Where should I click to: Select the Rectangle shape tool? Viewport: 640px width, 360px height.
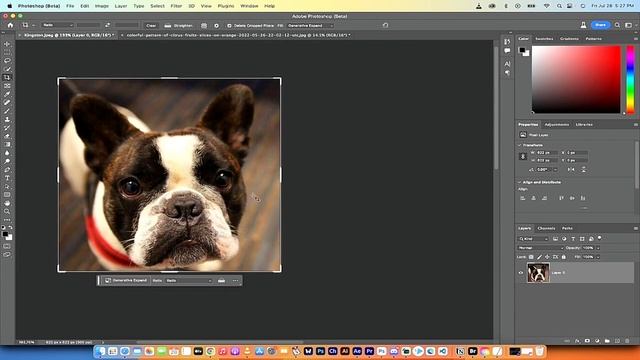pyautogui.click(x=7, y=195)
